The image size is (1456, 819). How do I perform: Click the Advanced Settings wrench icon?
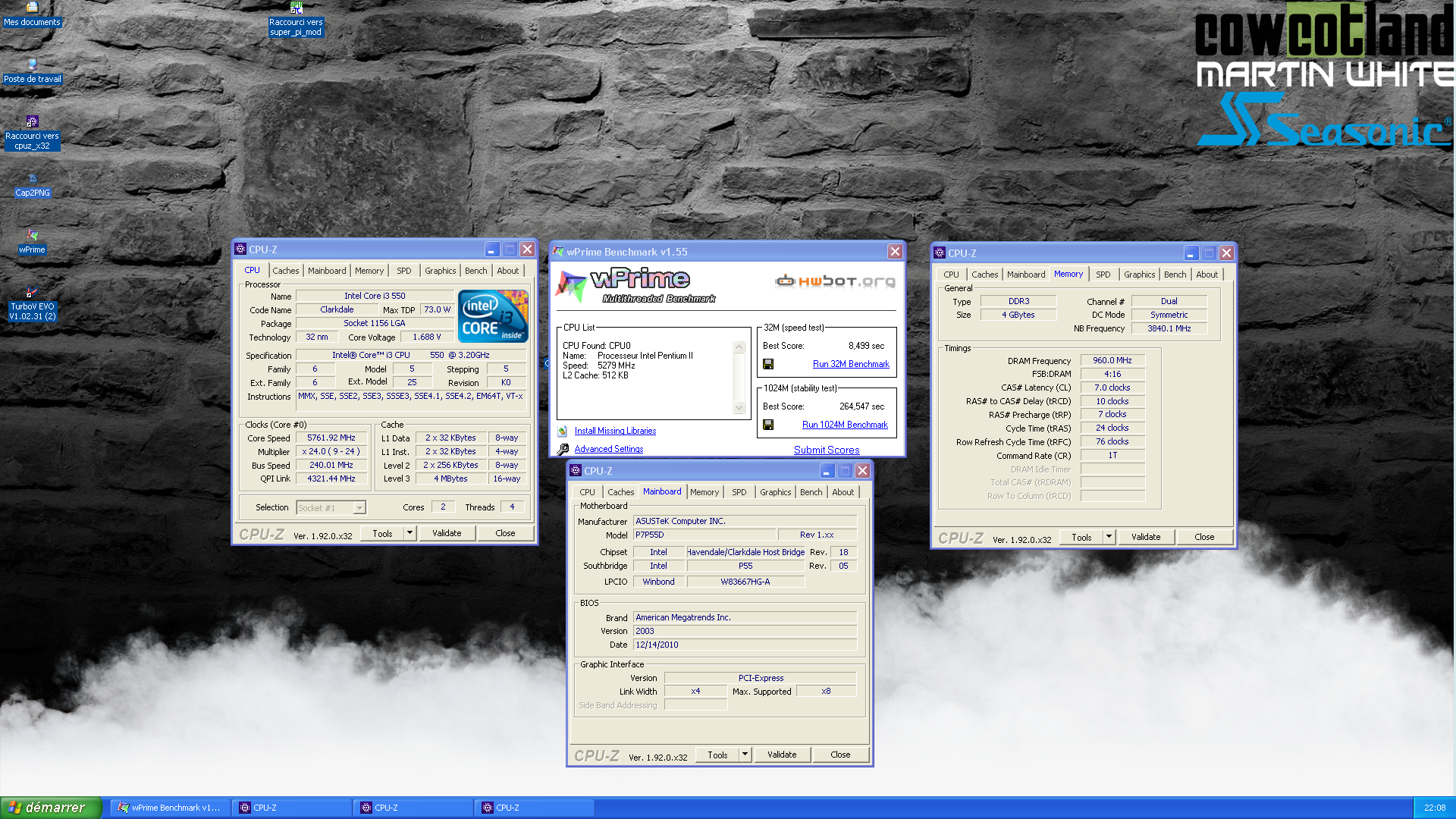[563, 449]
